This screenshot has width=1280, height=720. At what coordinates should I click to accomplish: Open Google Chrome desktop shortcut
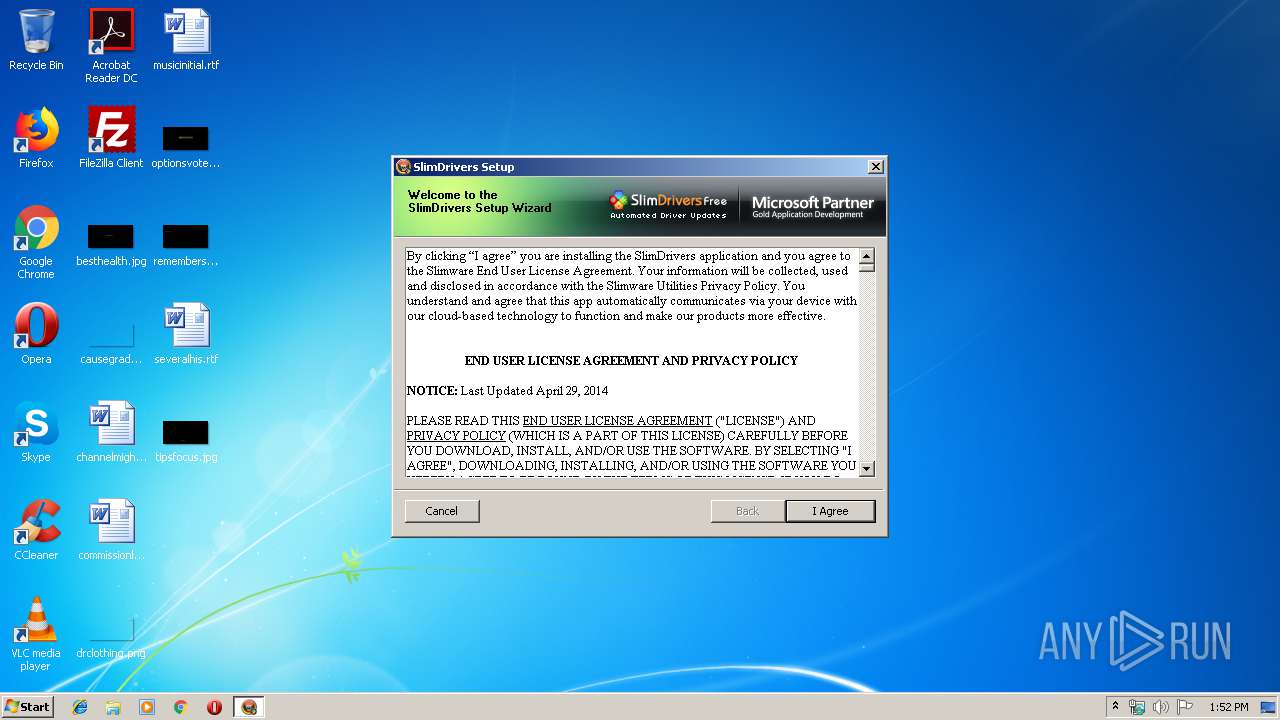tap(36, 242)
